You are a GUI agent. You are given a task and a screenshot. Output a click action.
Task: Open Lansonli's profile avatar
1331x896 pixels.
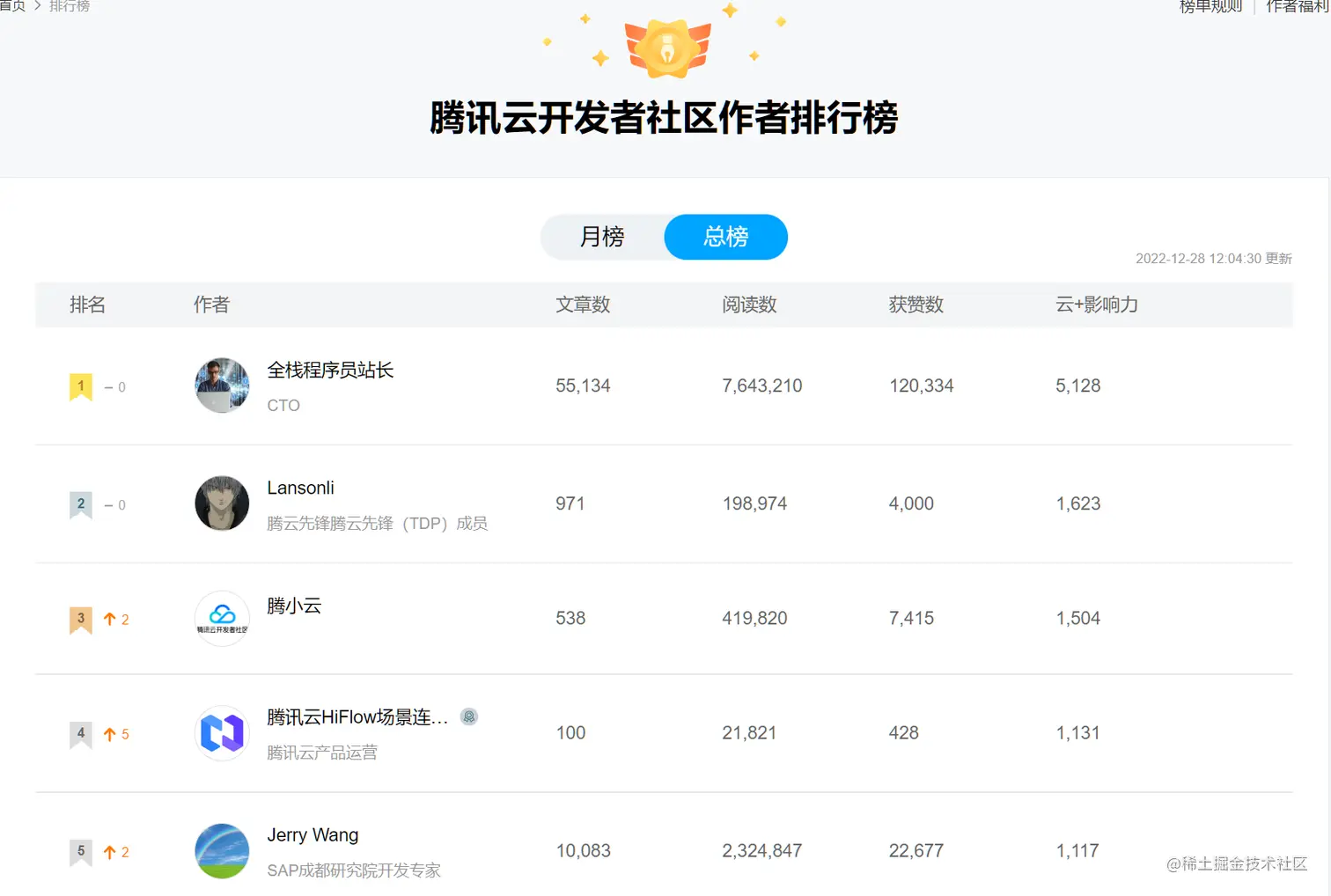pyautogui.click(x=222, y=503)
